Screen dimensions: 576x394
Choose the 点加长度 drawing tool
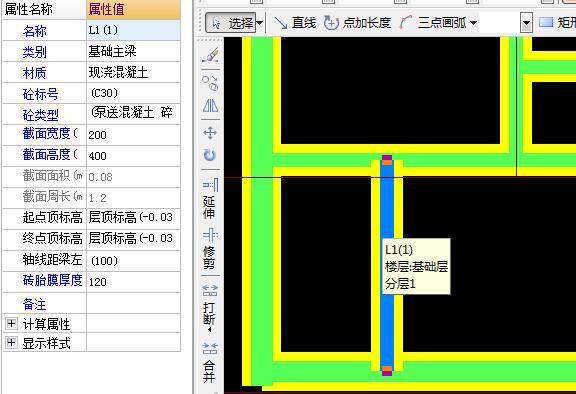click(x=357, y=23)
